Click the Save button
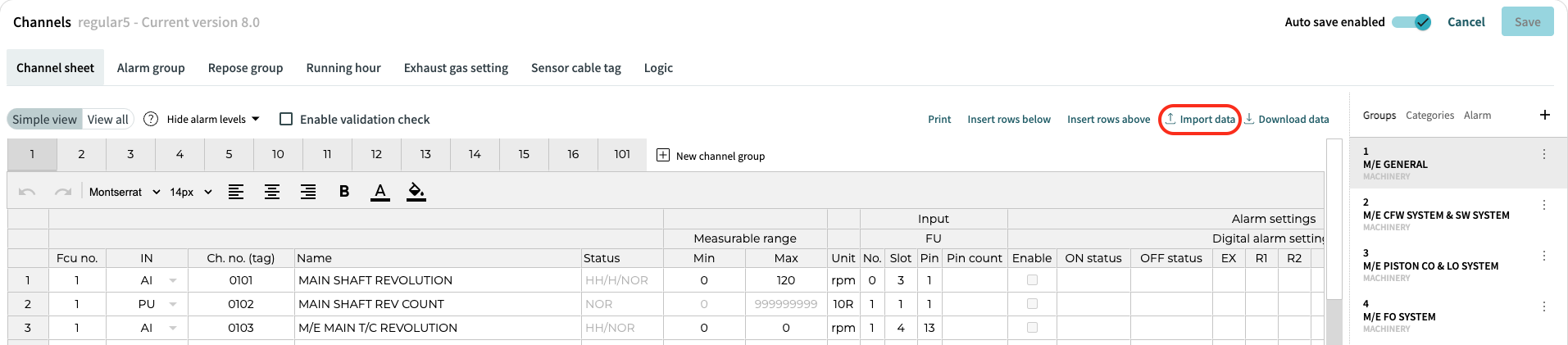 coord(1527,22)
